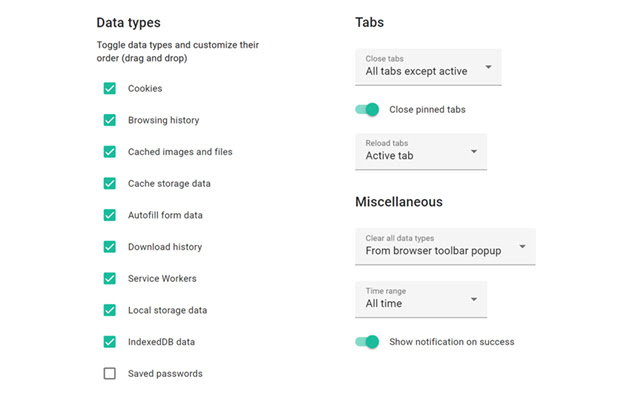
Task: Toggle the Service Workers checkbox
Action: click(110, 278)
